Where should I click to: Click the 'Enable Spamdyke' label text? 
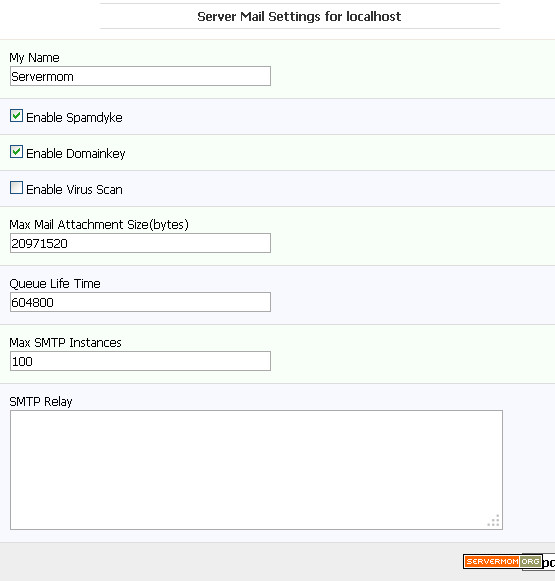(74, 117)
